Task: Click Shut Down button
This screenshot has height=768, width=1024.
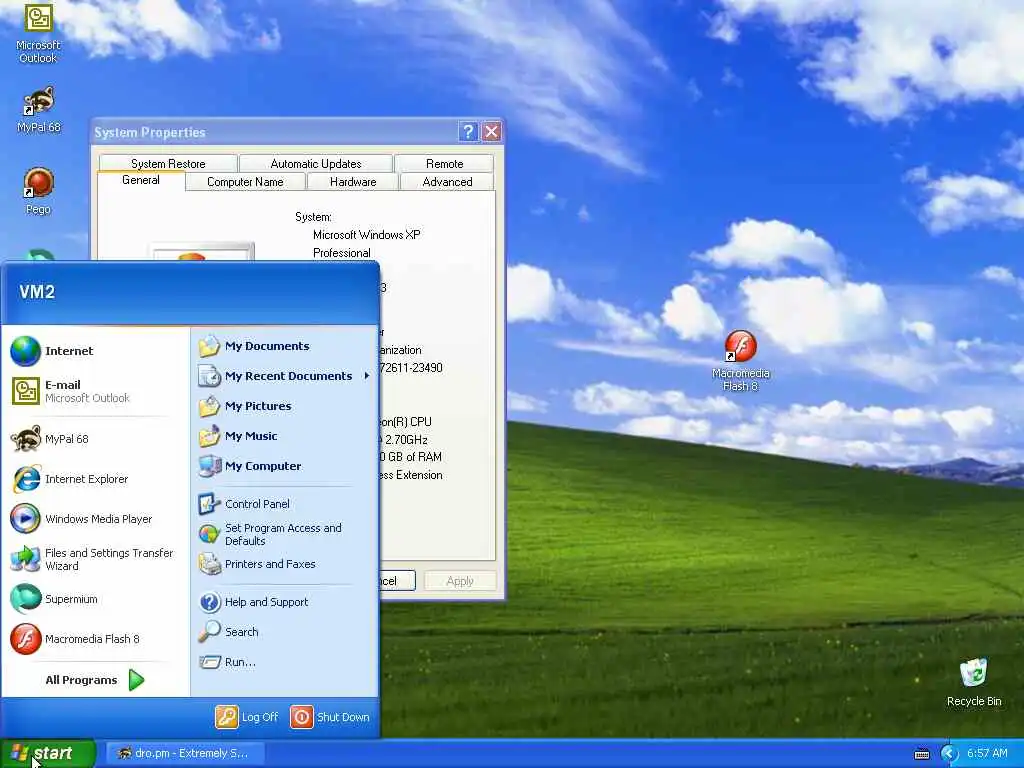Action: click(x=330, y=717)
